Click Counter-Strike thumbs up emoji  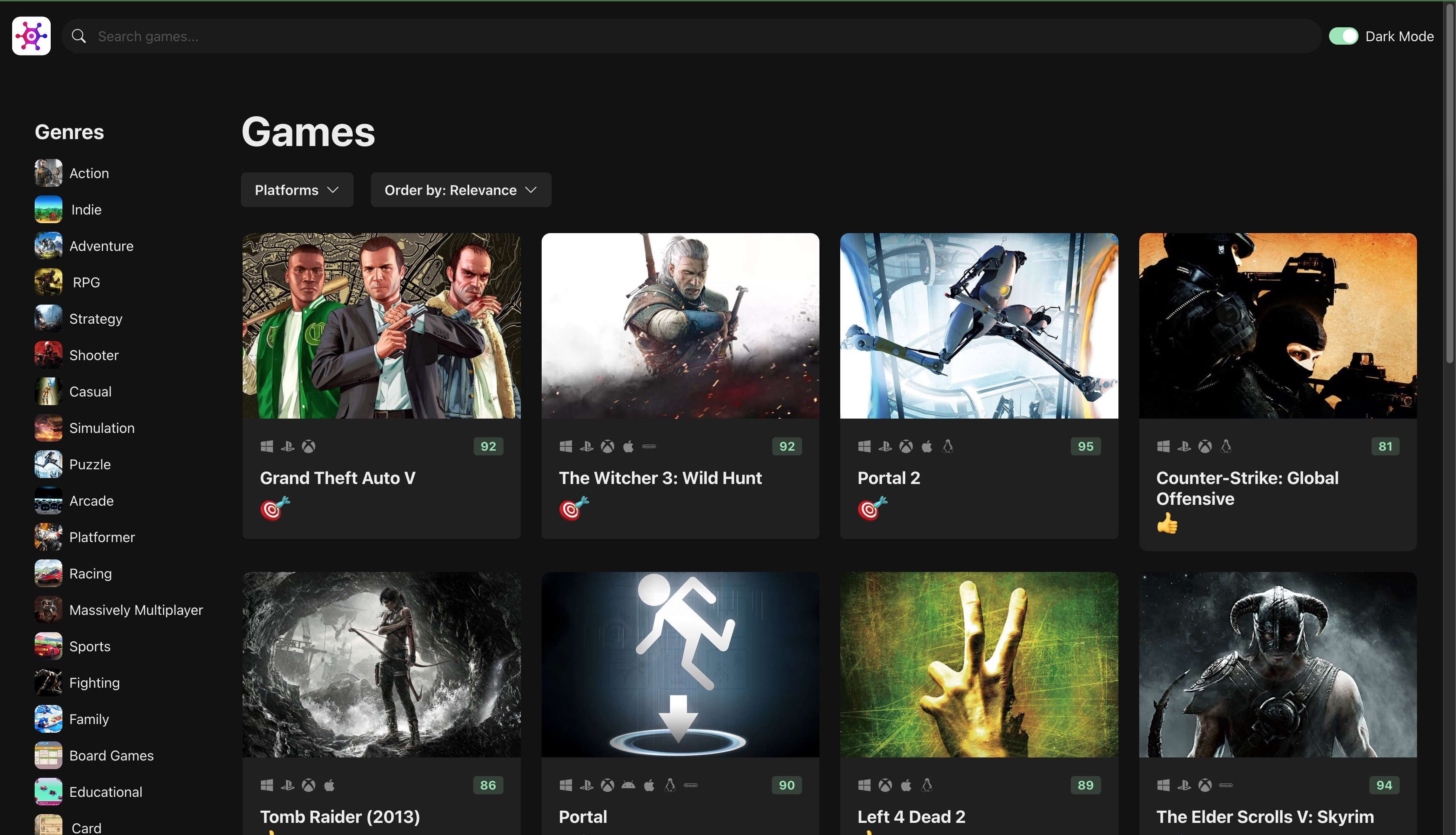(x=1167, y=523)
